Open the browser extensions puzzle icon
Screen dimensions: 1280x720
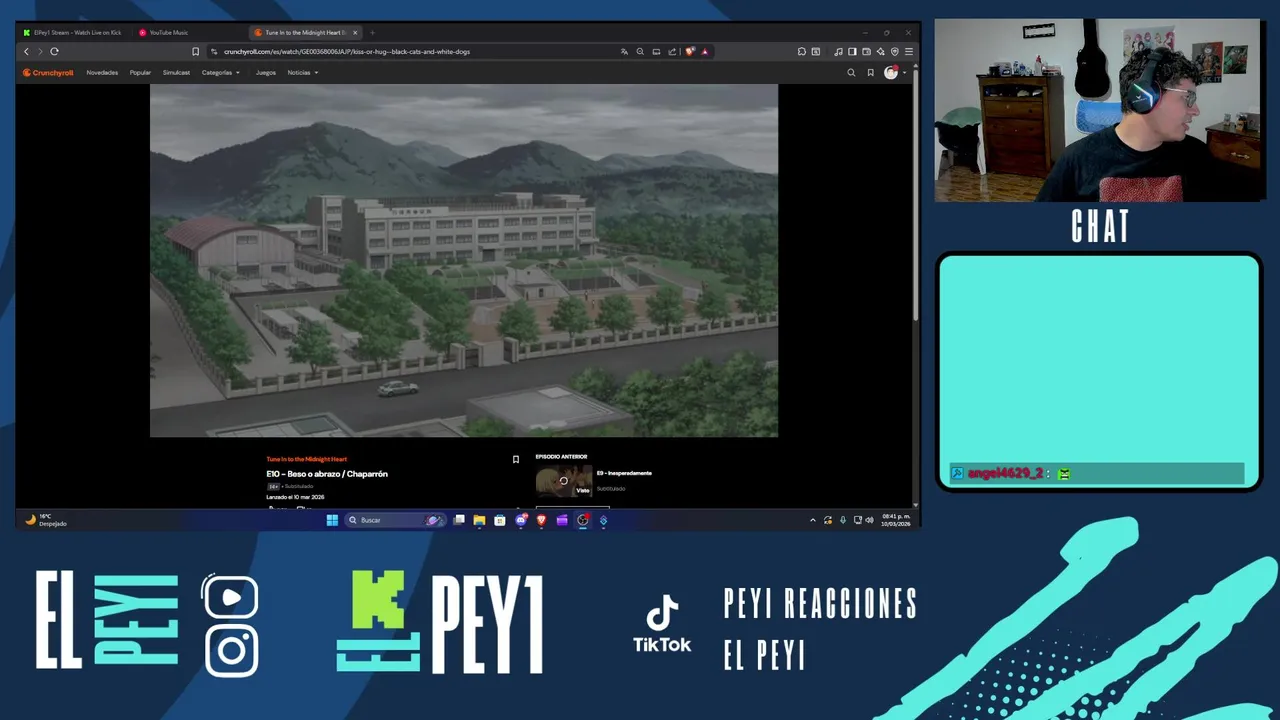click(802, 51)
